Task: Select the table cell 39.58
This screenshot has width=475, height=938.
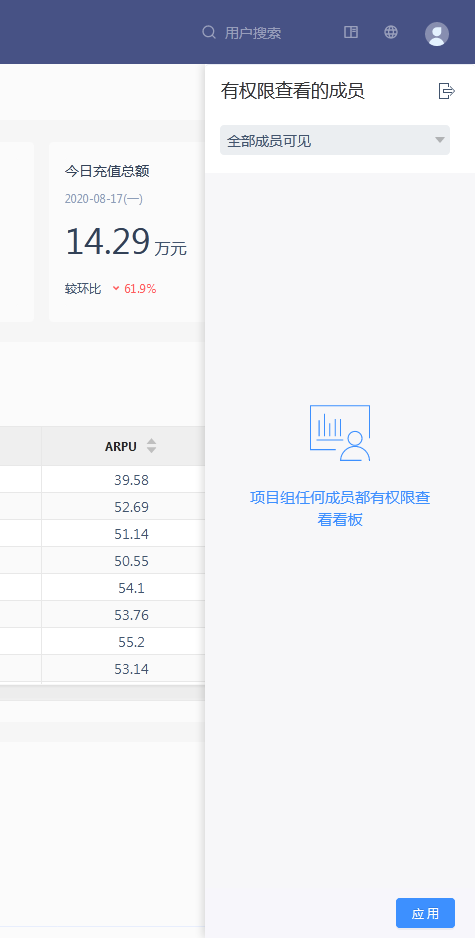Action: pos(132,480)
